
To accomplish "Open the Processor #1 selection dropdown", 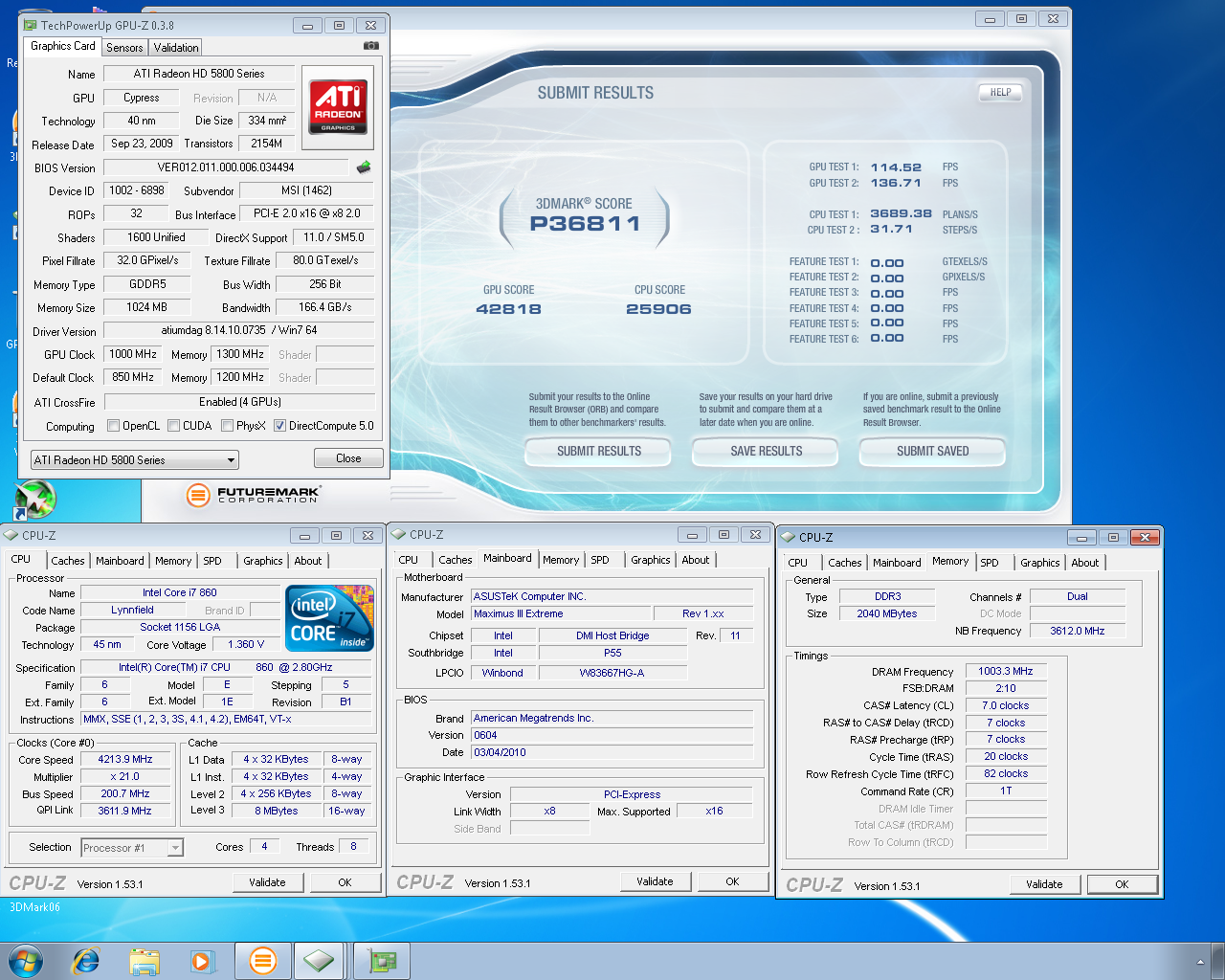I will coord(132,848).
